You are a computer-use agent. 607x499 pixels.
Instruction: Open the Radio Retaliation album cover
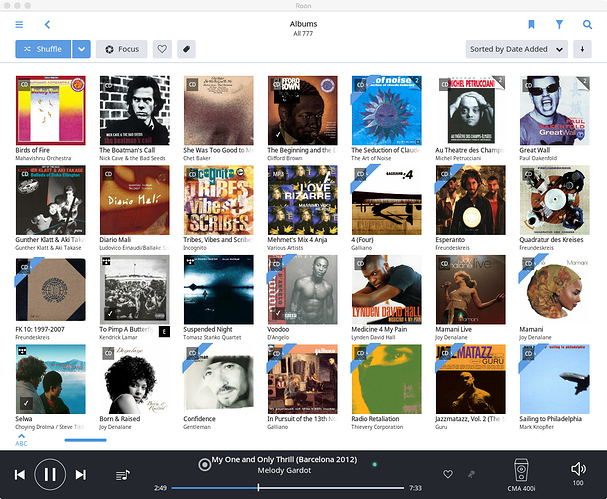coord(386,379)
